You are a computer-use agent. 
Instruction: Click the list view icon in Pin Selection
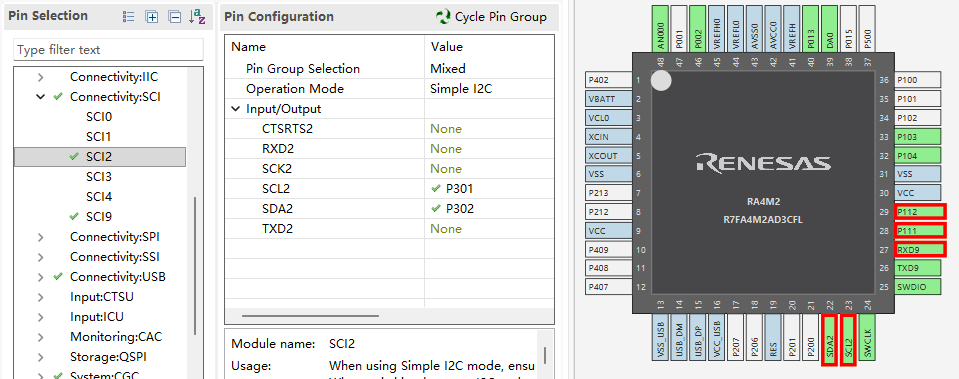128,17
